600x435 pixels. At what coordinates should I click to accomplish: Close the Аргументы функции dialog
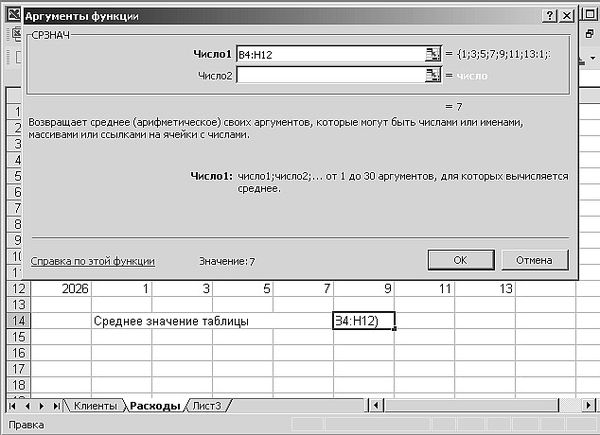pyautogui.click(x=568, y=18)
